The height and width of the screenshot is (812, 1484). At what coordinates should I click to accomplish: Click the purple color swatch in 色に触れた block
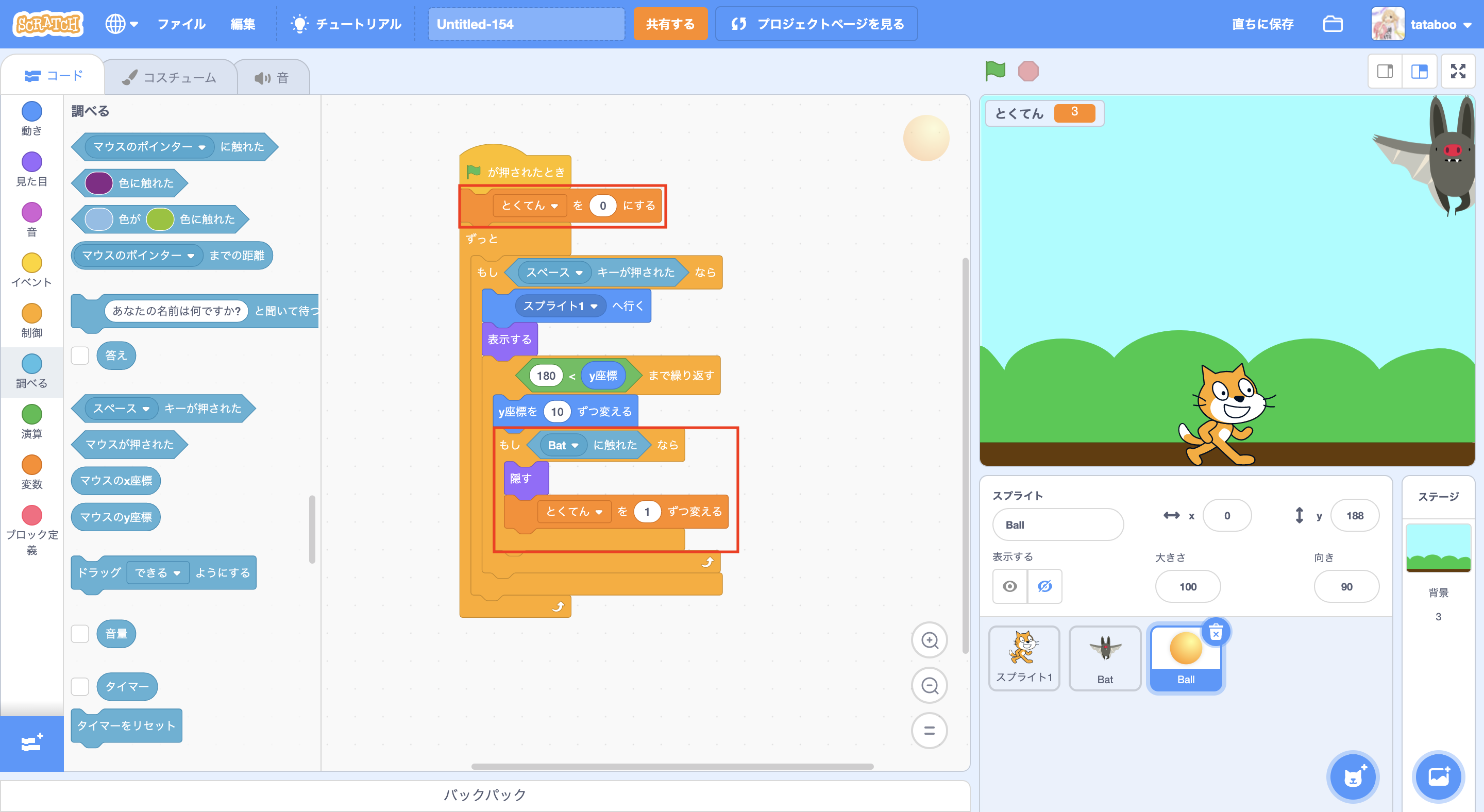(x=98, y=183)
